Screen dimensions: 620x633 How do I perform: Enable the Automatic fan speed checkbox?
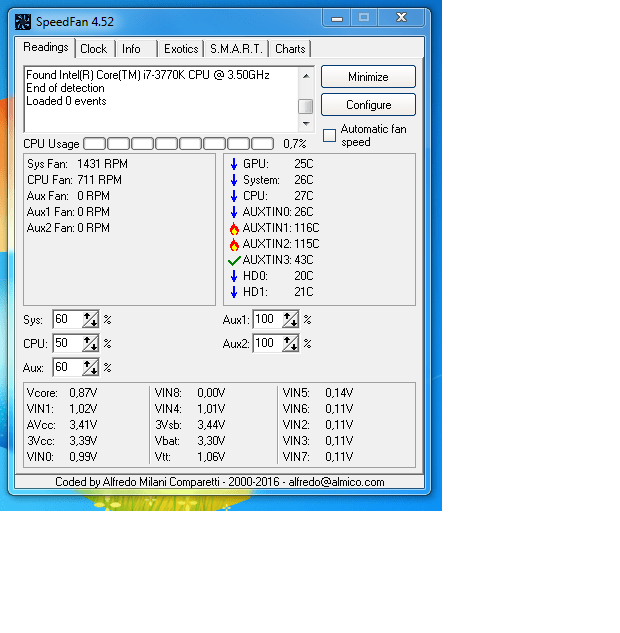[329, 136]
